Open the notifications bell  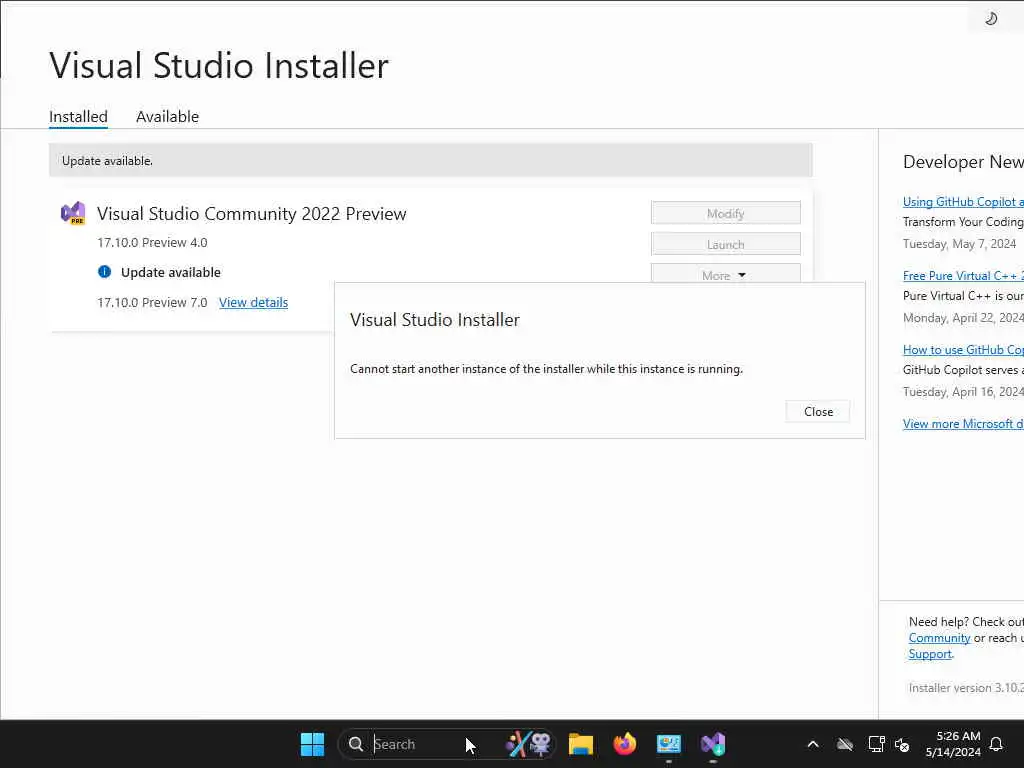997,744
